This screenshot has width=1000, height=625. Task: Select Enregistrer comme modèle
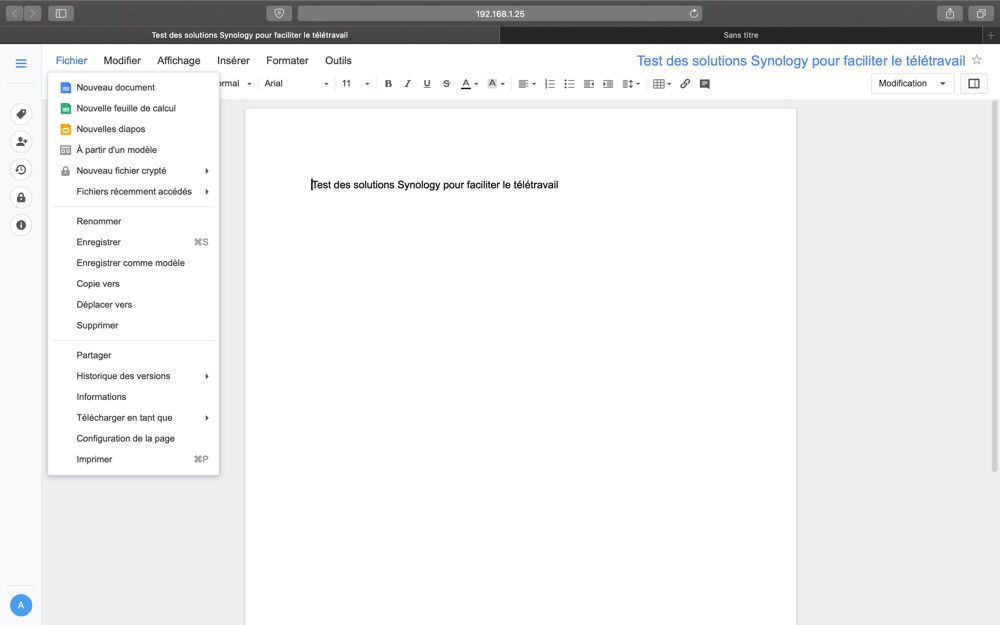(x=133, y=263)
